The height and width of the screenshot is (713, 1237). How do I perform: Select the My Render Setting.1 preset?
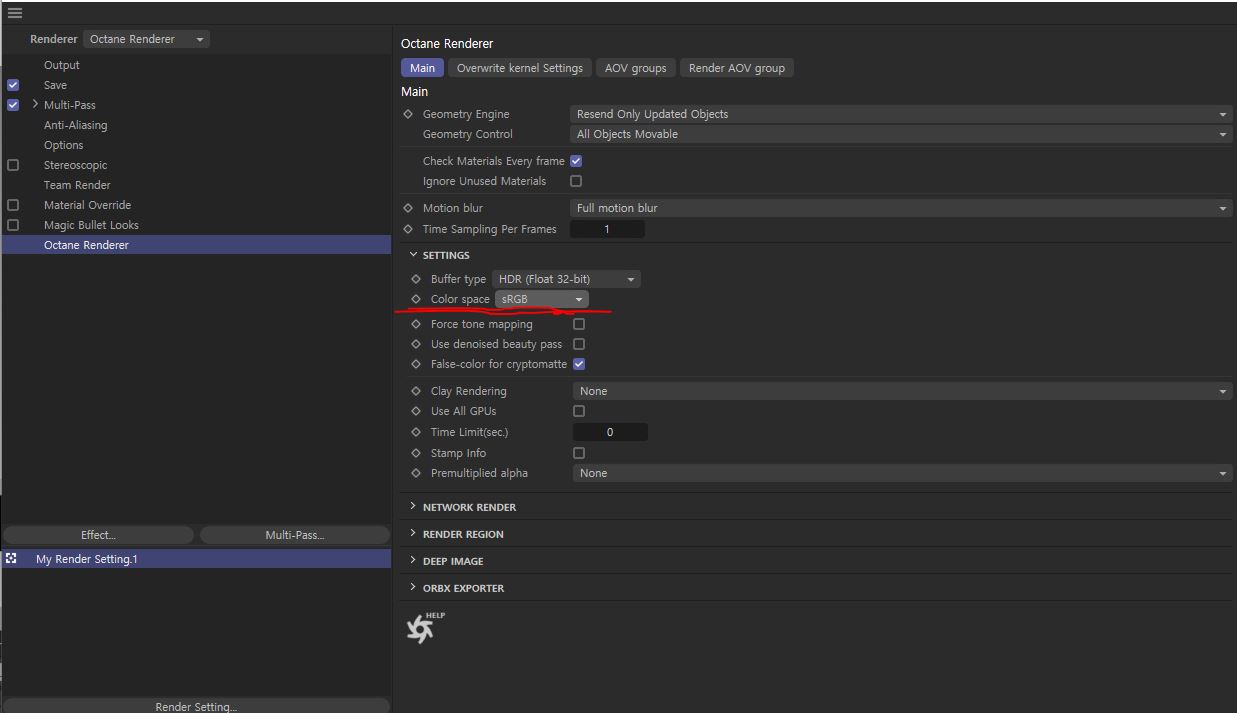pyautogui.click(x=197, y=559)
